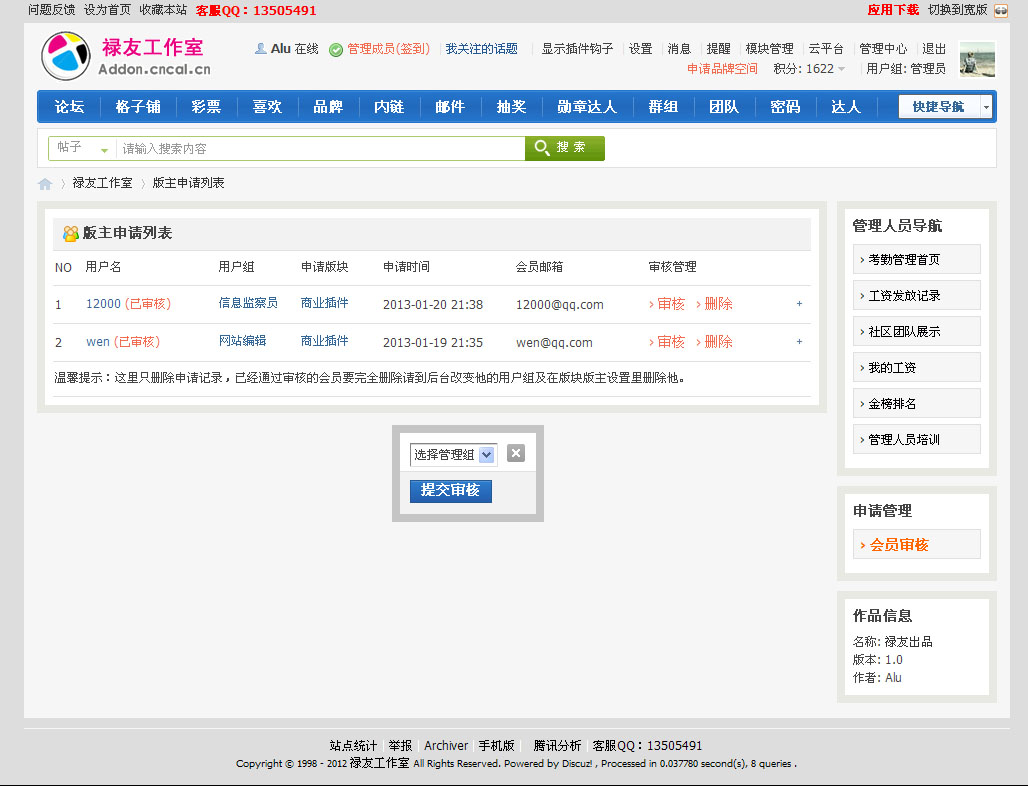Click the green 搜索 search button
Viewport: 1028px width, 786px height.
[x=565, y=148]
